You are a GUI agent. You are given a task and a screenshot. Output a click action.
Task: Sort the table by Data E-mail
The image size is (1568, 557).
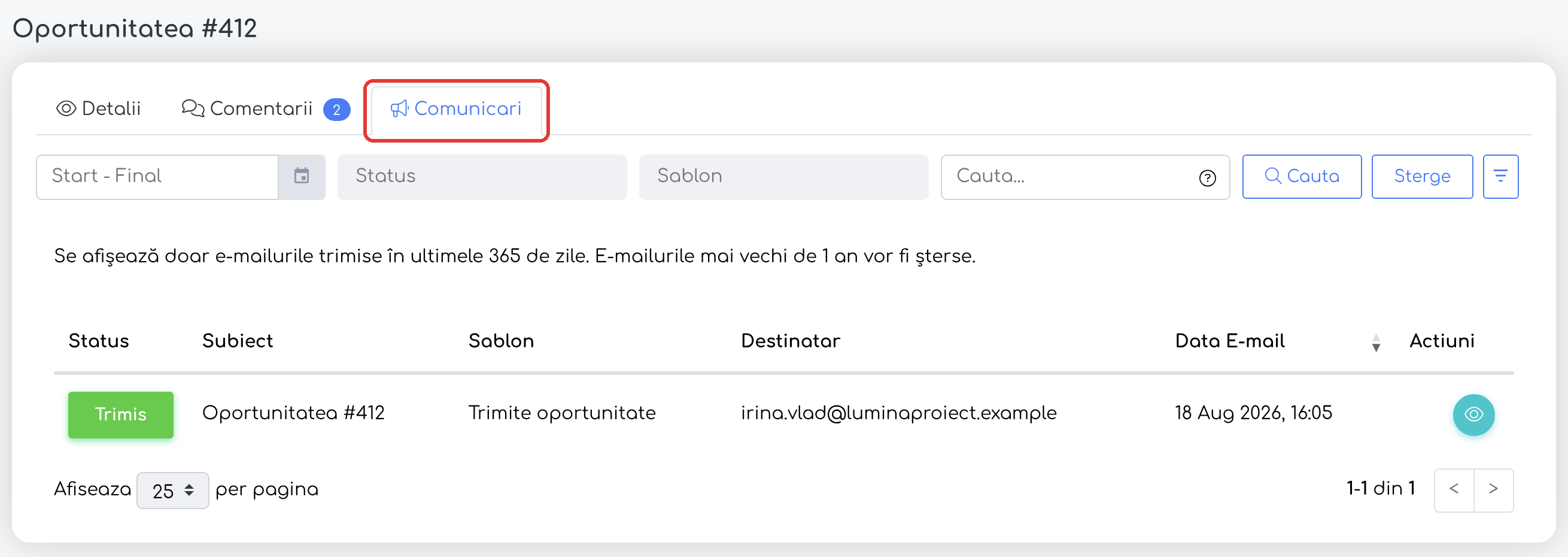(x=1375, y=343)
